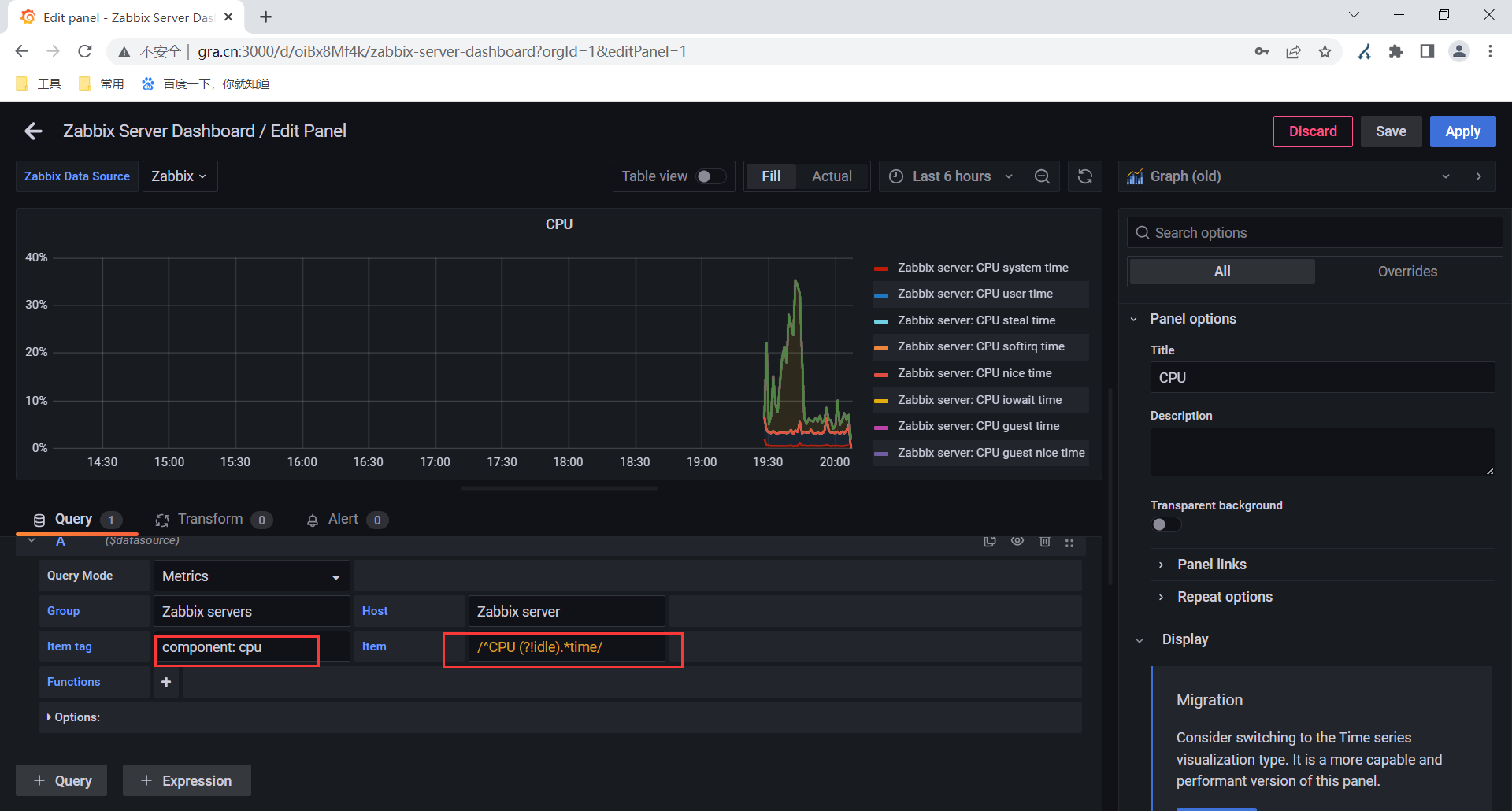The width and height of the screenshot is (1512, 811).
Task: Select the Actual view option
Action: [832, 176]
